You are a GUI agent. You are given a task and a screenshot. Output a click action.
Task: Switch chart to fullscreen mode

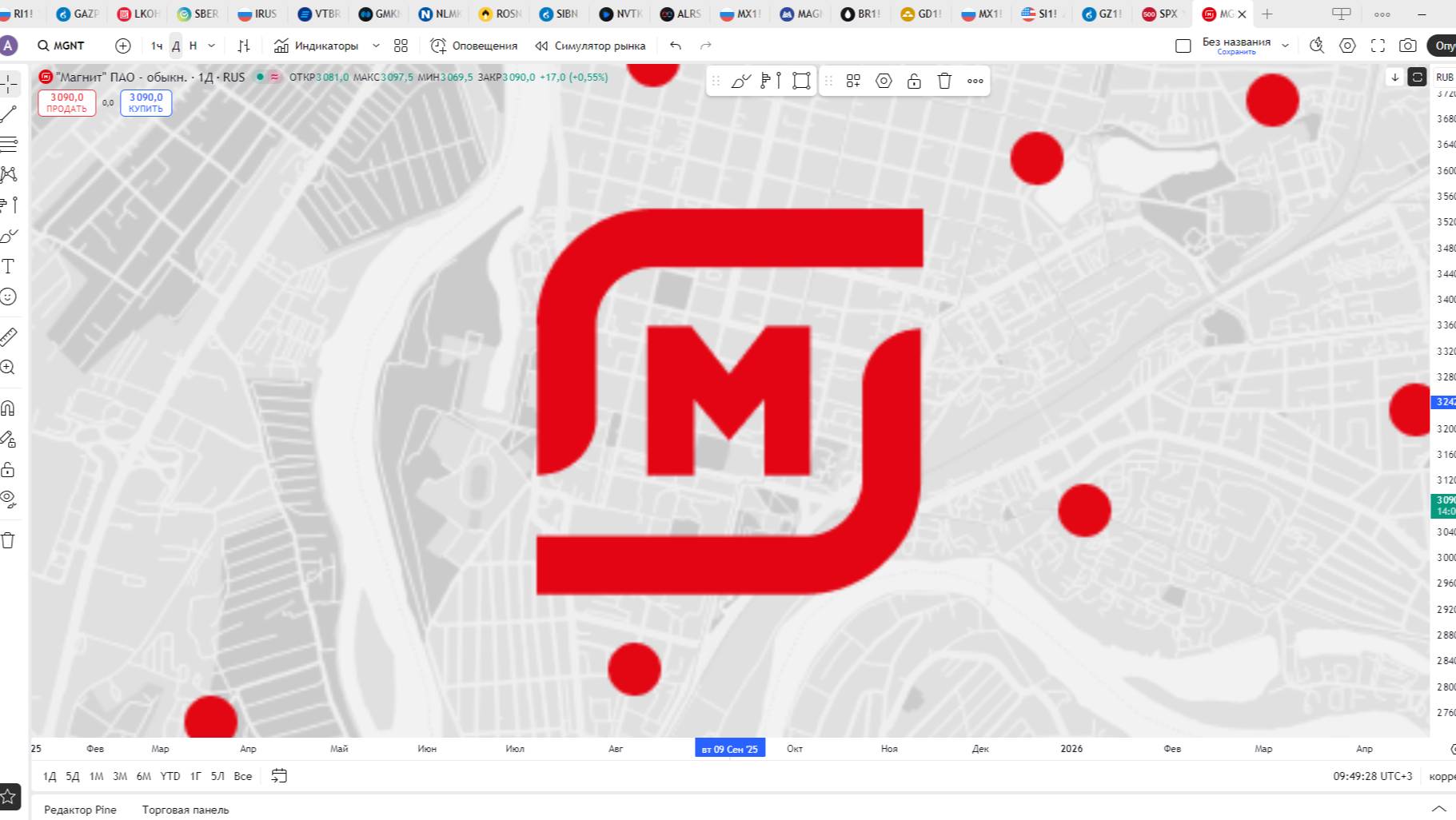(1378, 46)
